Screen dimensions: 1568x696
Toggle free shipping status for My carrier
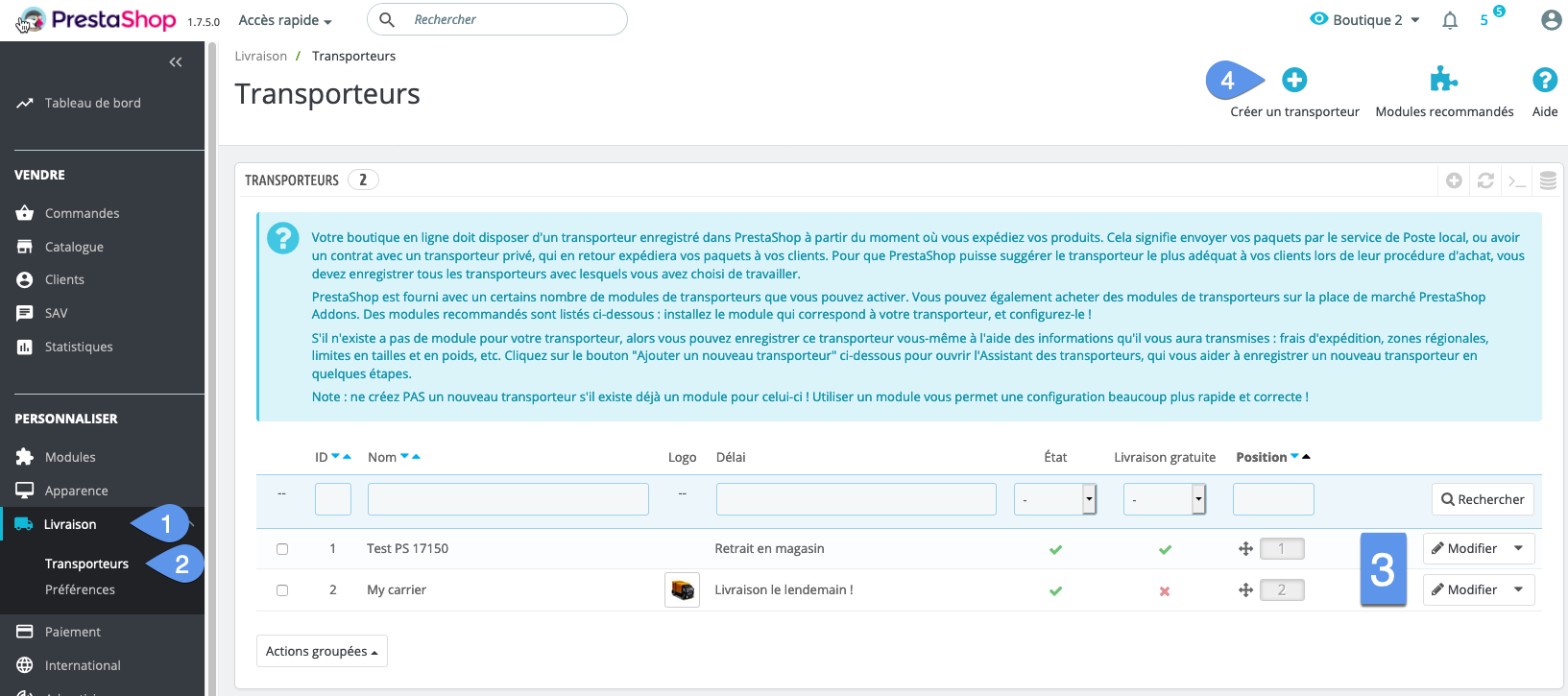pyautogui.click(x=1164, y=591)
